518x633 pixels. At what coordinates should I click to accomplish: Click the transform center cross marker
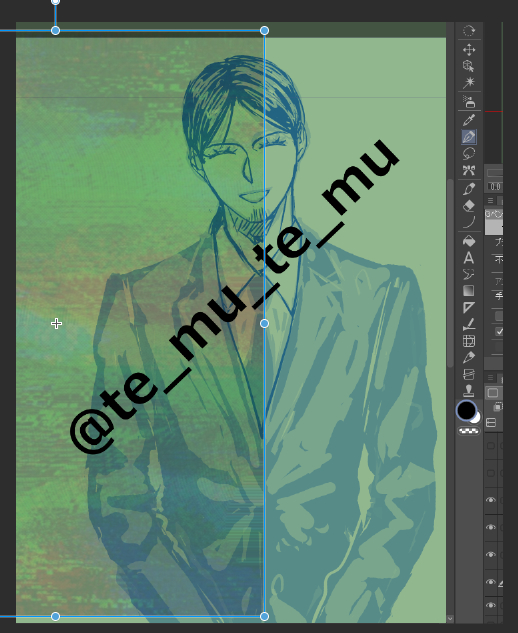56,323
